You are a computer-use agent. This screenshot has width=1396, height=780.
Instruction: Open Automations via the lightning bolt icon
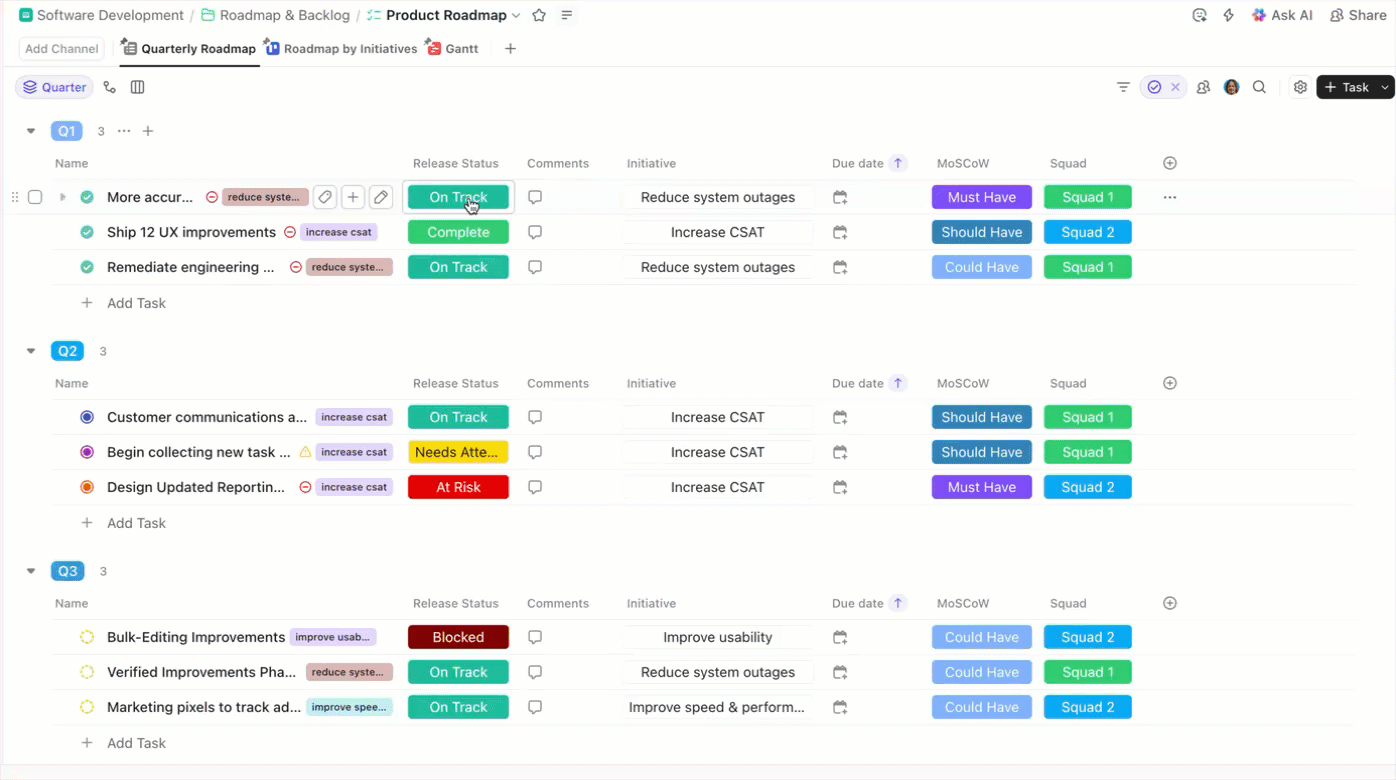tap(1229, 15)
